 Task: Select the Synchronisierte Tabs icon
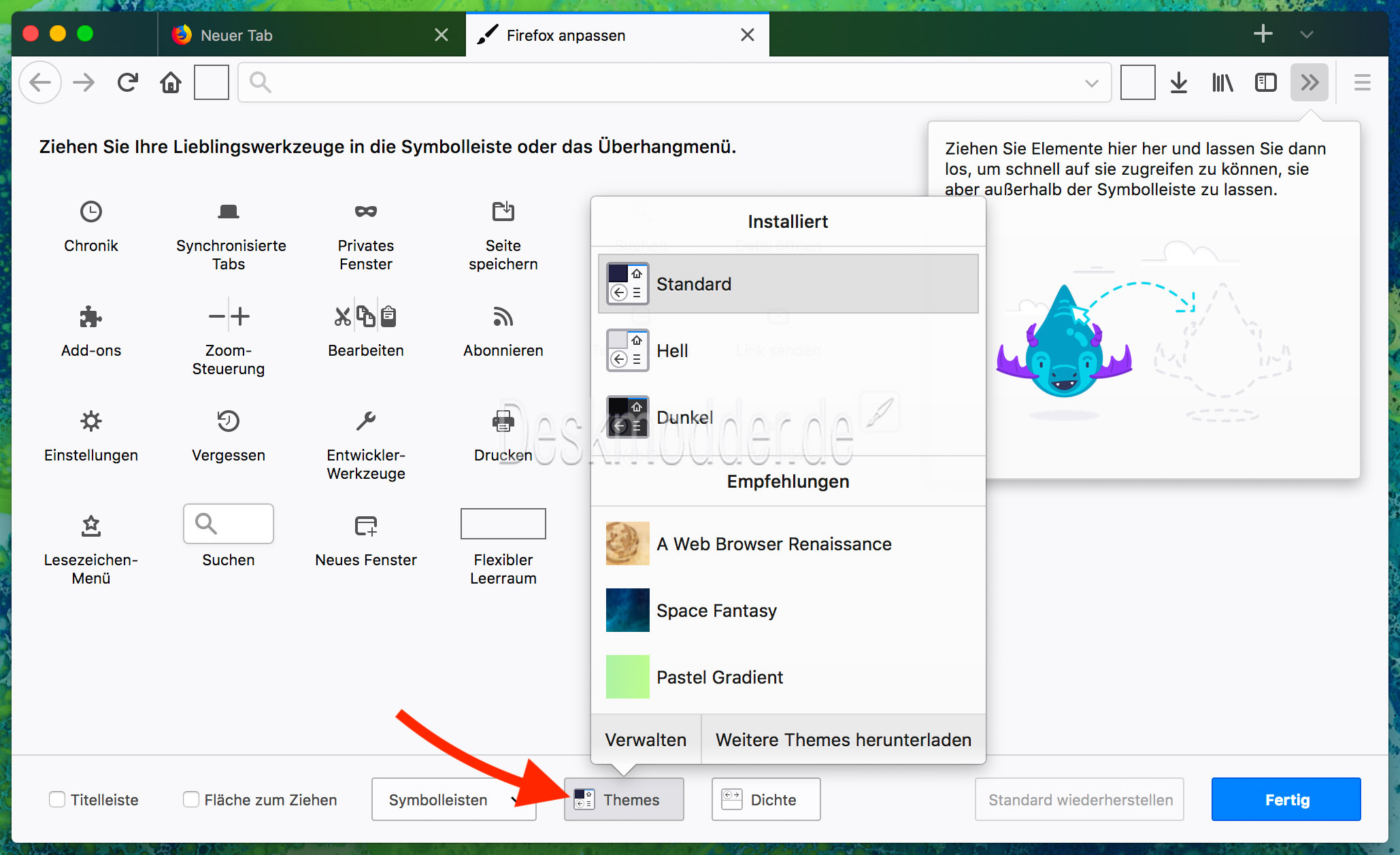pos(229,212)
